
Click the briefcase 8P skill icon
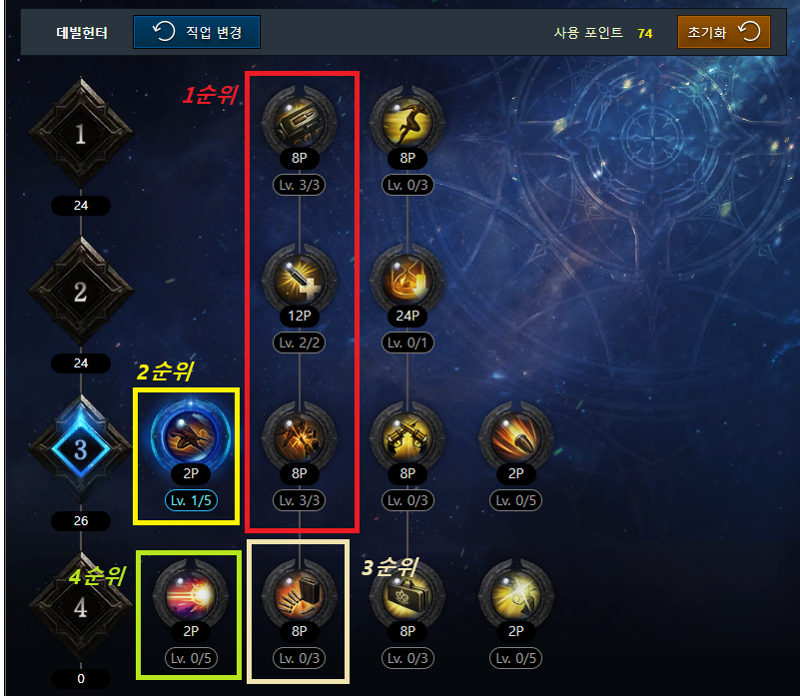pyautogui.click(x=407, y=595)
